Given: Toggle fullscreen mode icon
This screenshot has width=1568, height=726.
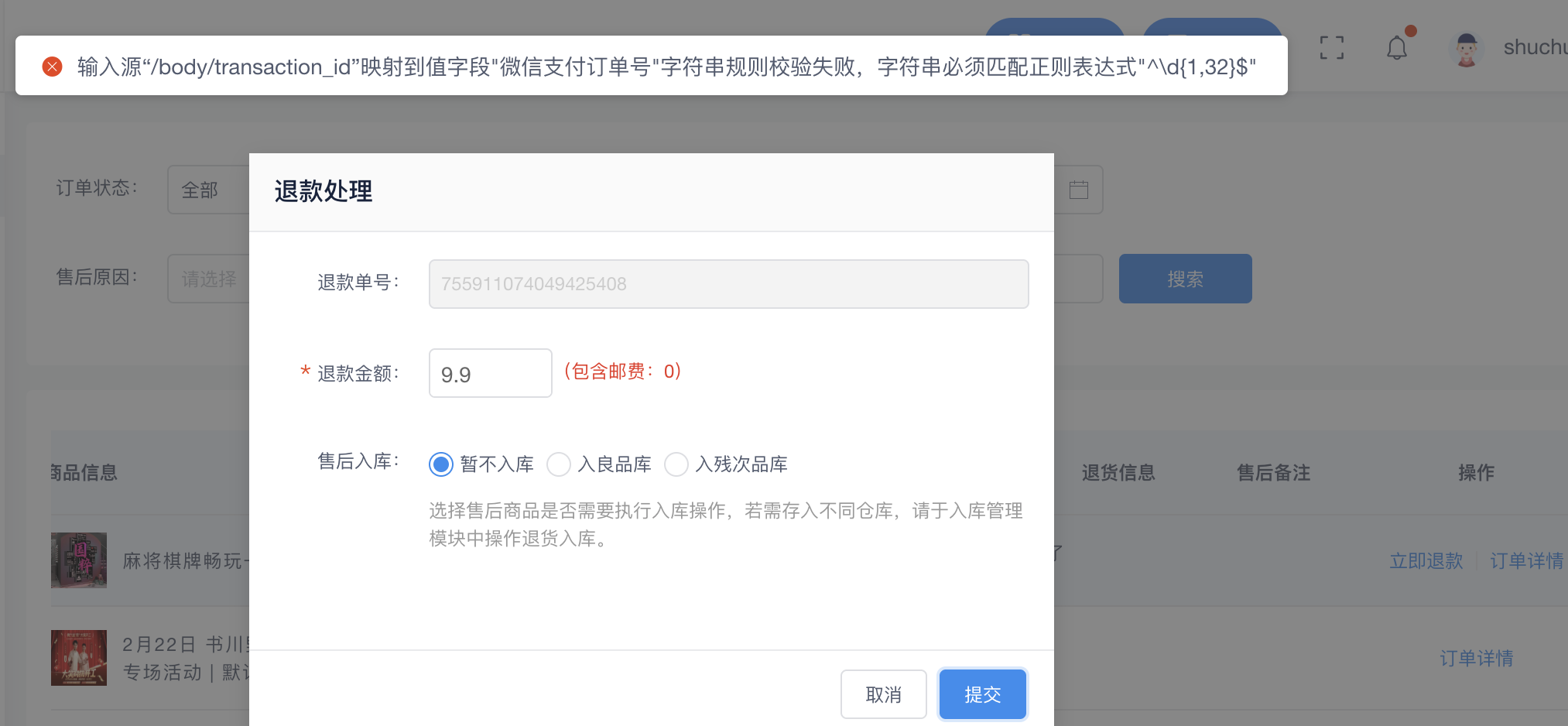Looking at the screenshot, I should tap(1331, 48).
